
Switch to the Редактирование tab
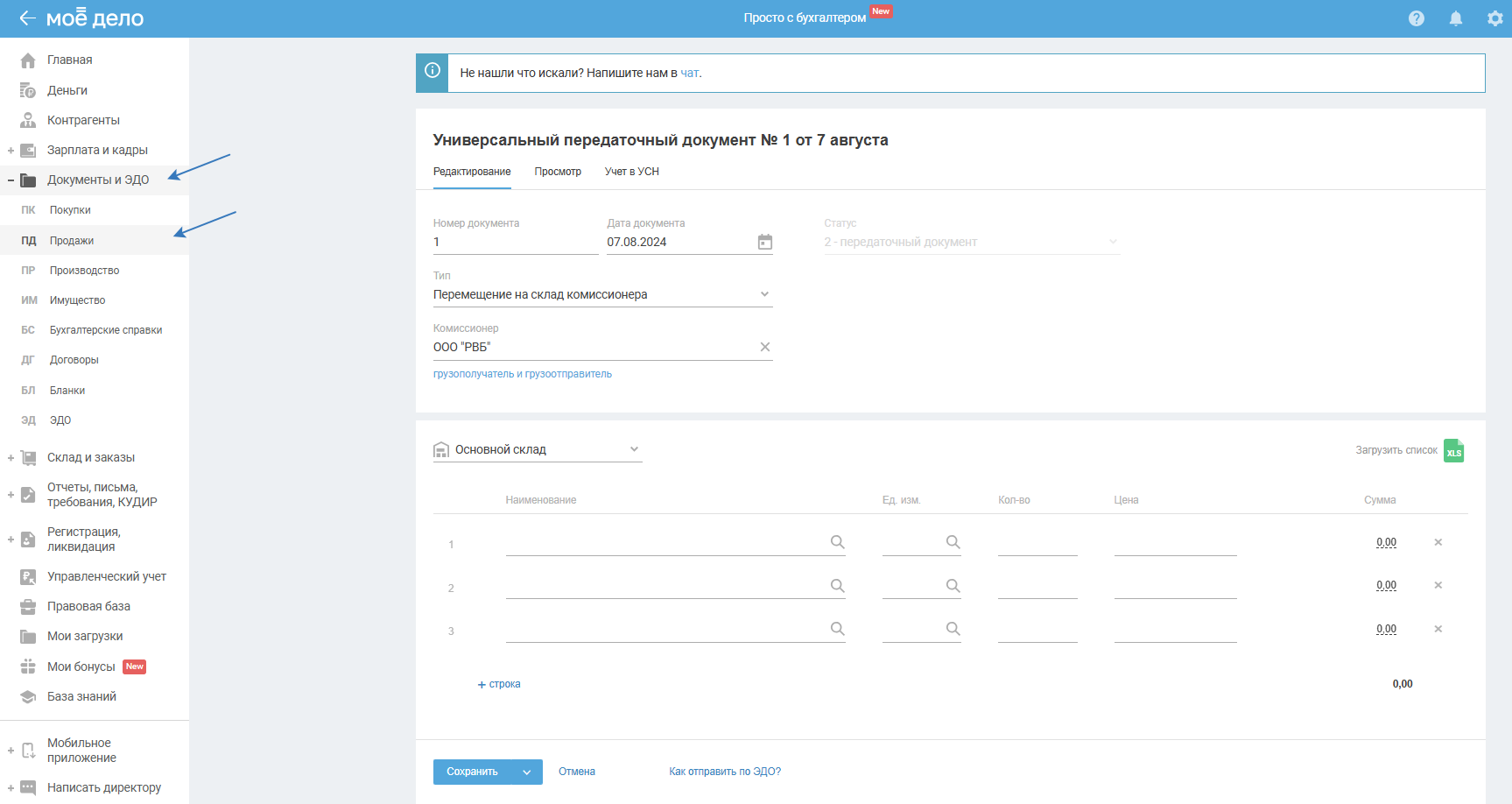(472, 172)
